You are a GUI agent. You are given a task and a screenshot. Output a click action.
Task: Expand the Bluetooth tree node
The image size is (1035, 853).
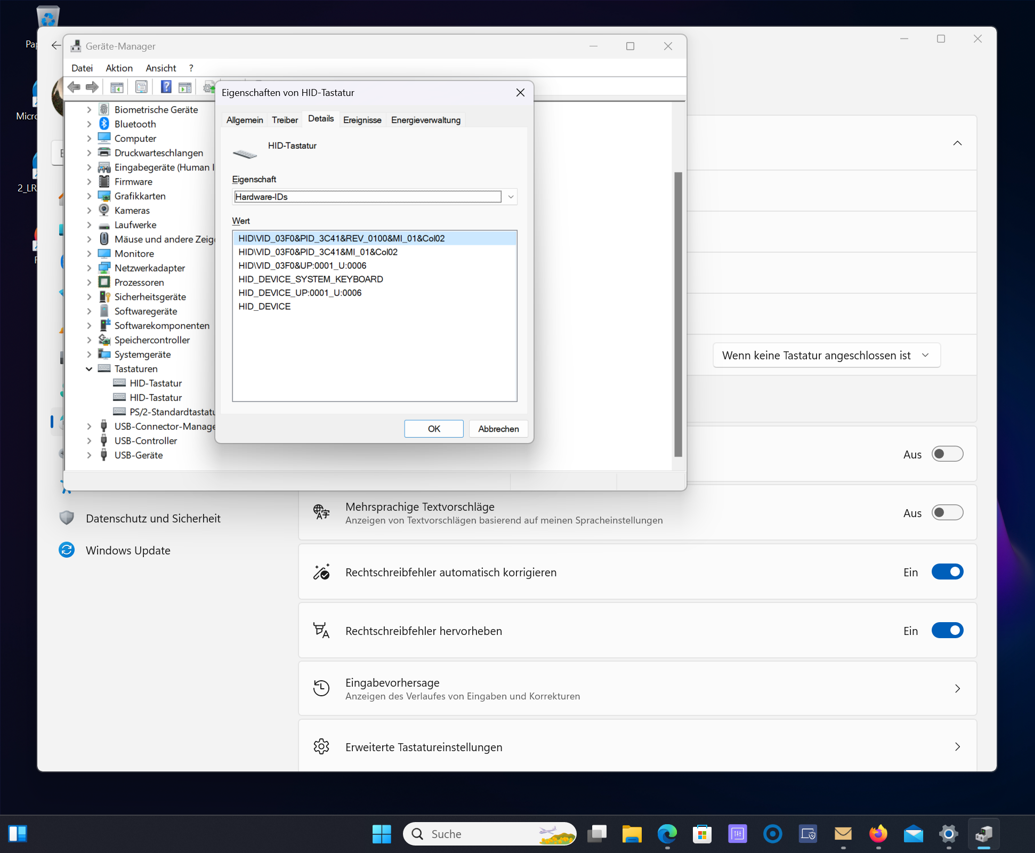[89, 124]
